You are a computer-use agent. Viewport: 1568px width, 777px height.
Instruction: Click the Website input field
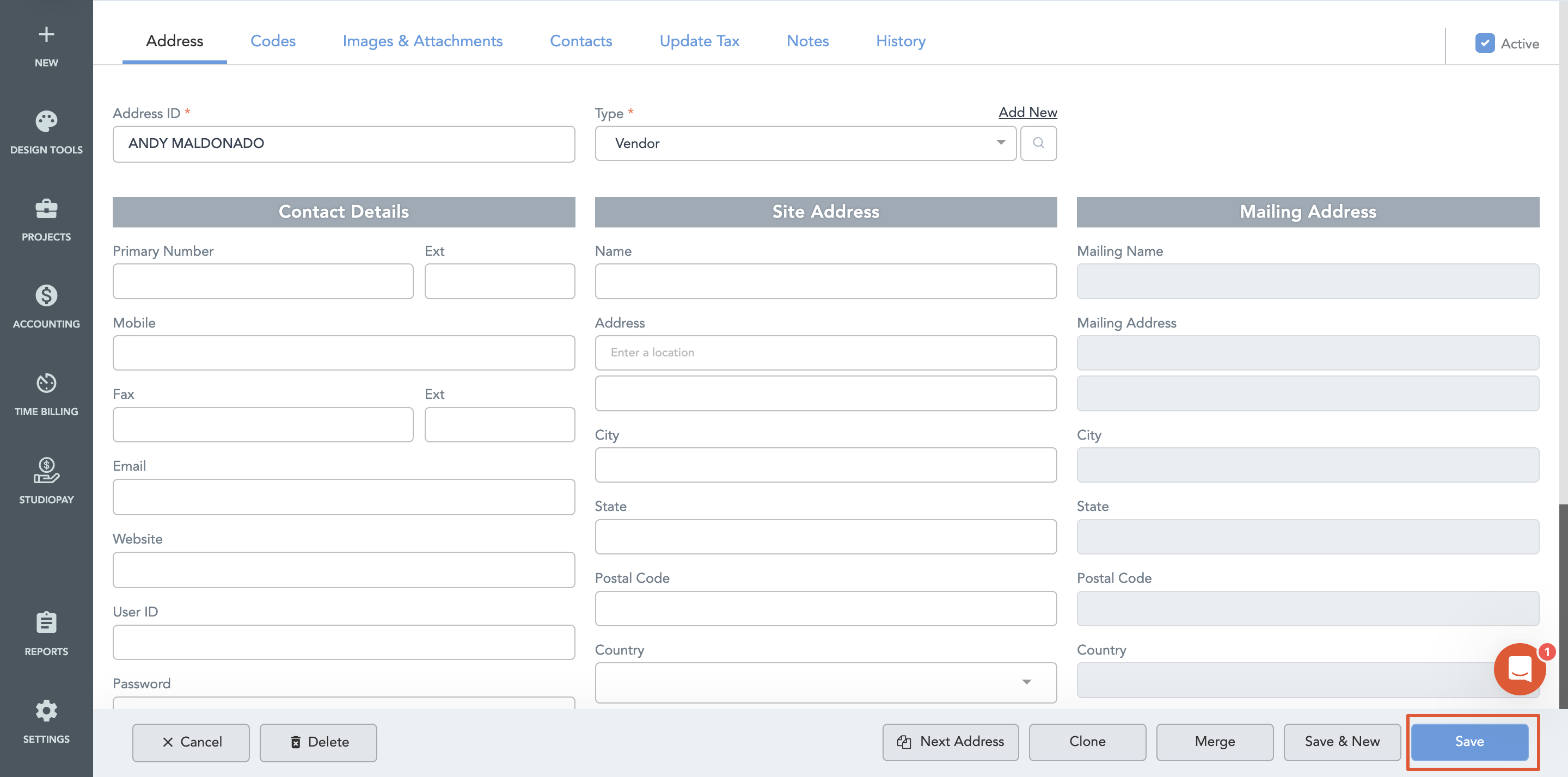click(344, 570)
